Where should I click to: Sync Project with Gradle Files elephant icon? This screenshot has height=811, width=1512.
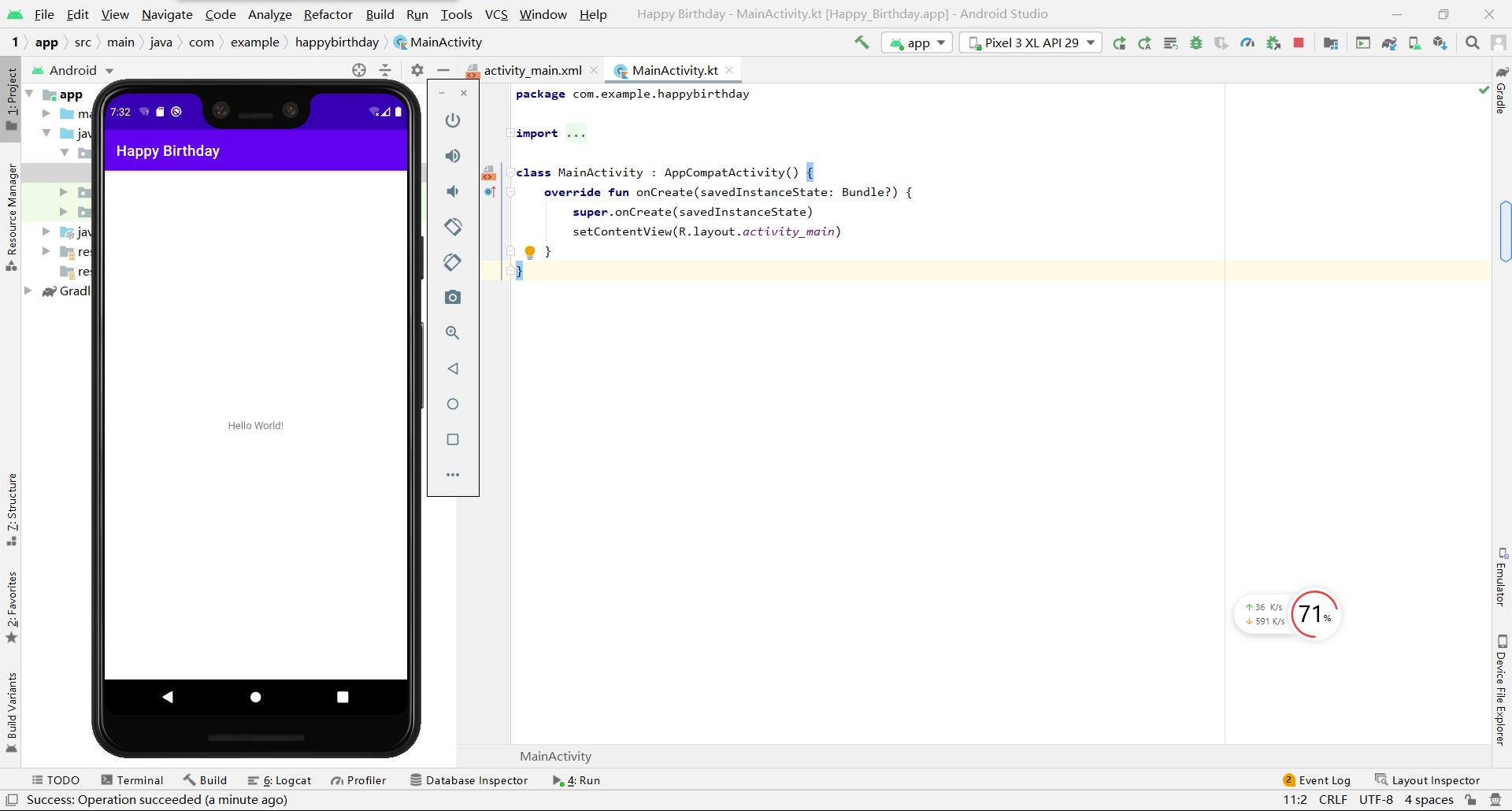pos(1389,43)
